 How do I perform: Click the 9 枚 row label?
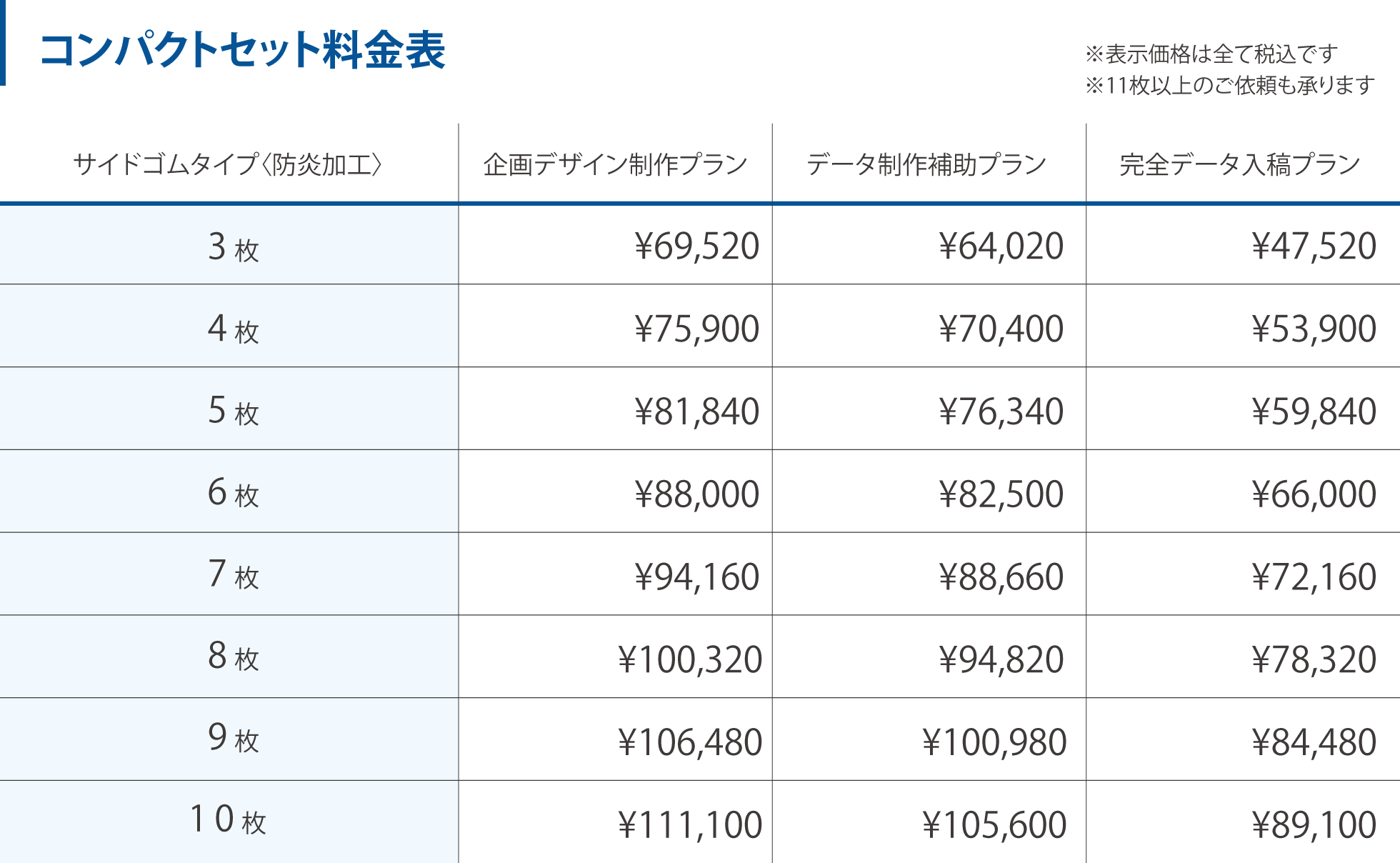[x=233, y=738]
